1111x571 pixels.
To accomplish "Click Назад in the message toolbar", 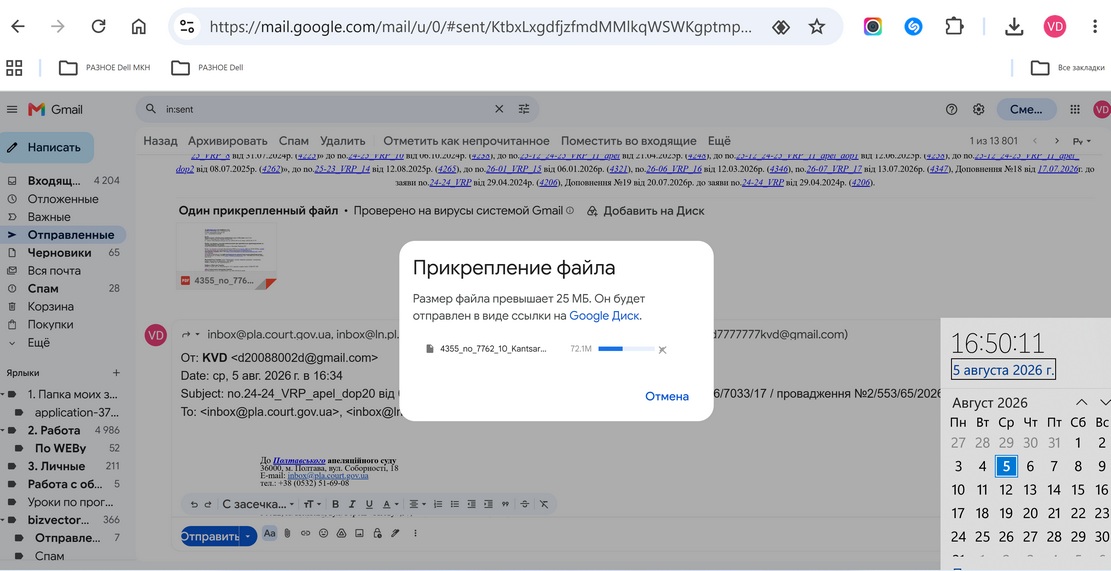I will (160, 141).
